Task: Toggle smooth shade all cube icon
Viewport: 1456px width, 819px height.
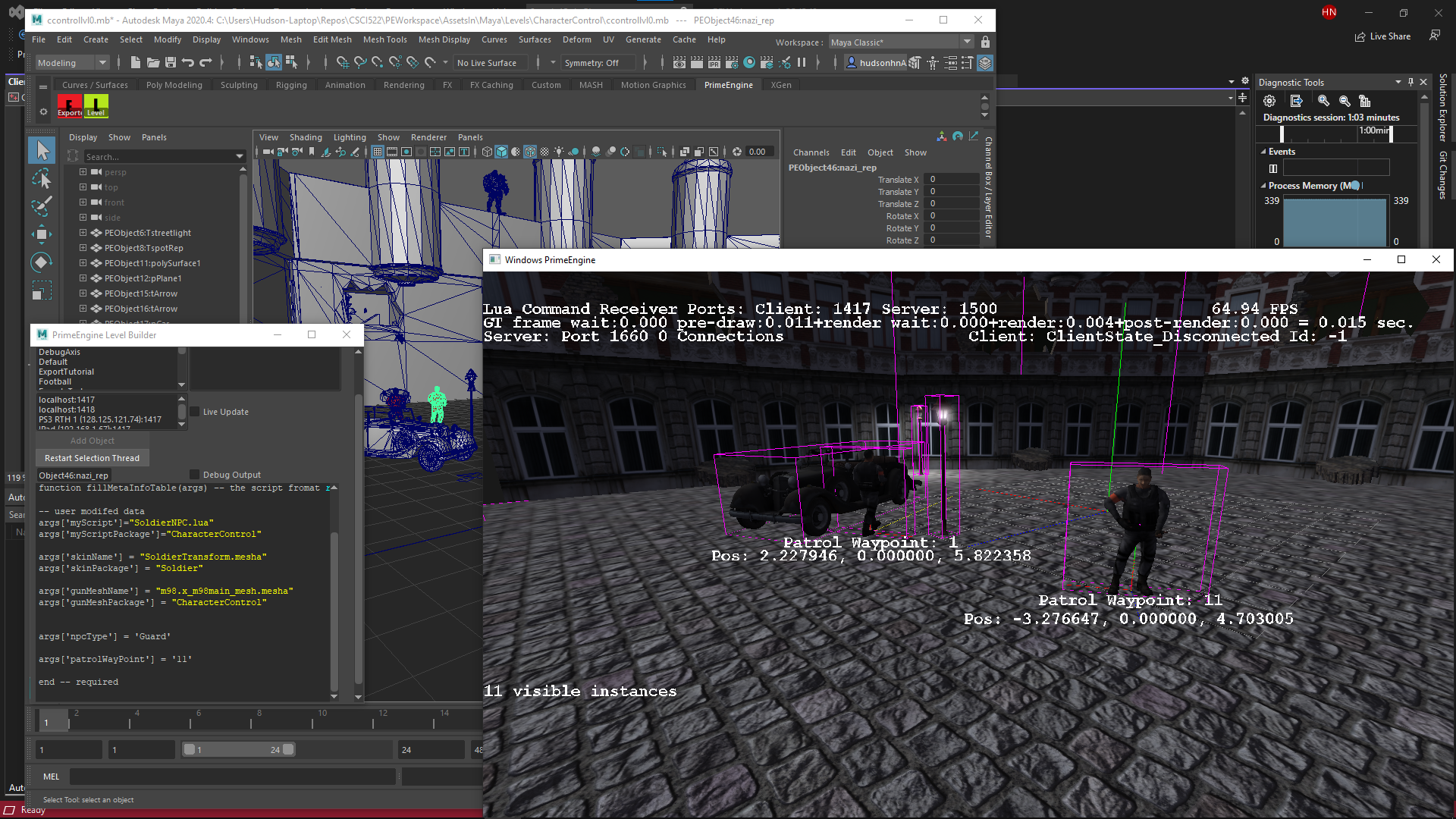Action: (501, 152)
